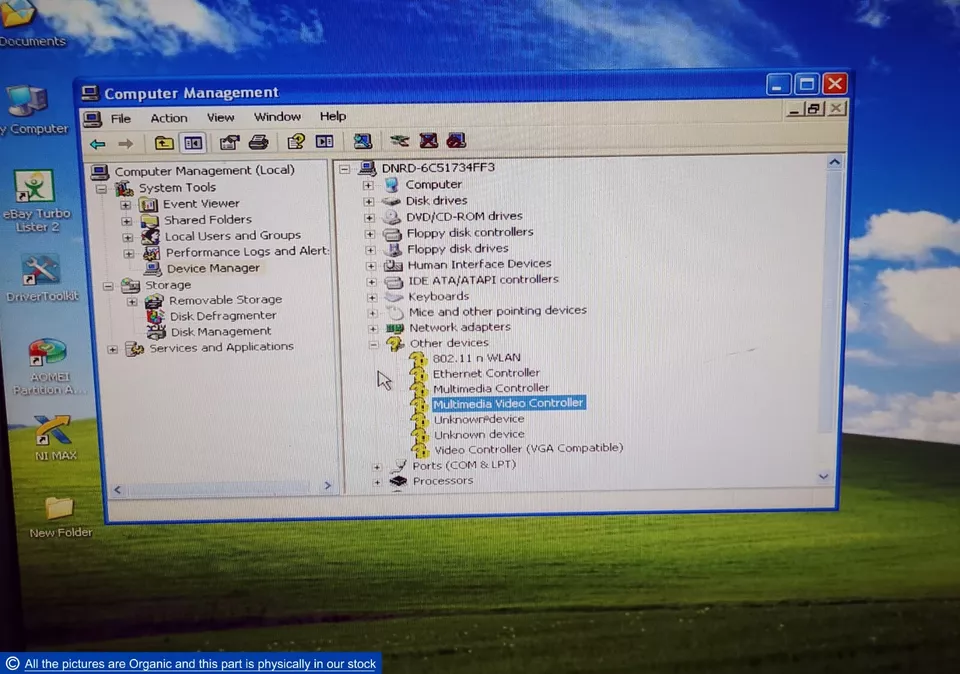Image resolution: width=960 pixels, height=674 pixels.
Task: Open the Action menu
Action: [169, 118]
